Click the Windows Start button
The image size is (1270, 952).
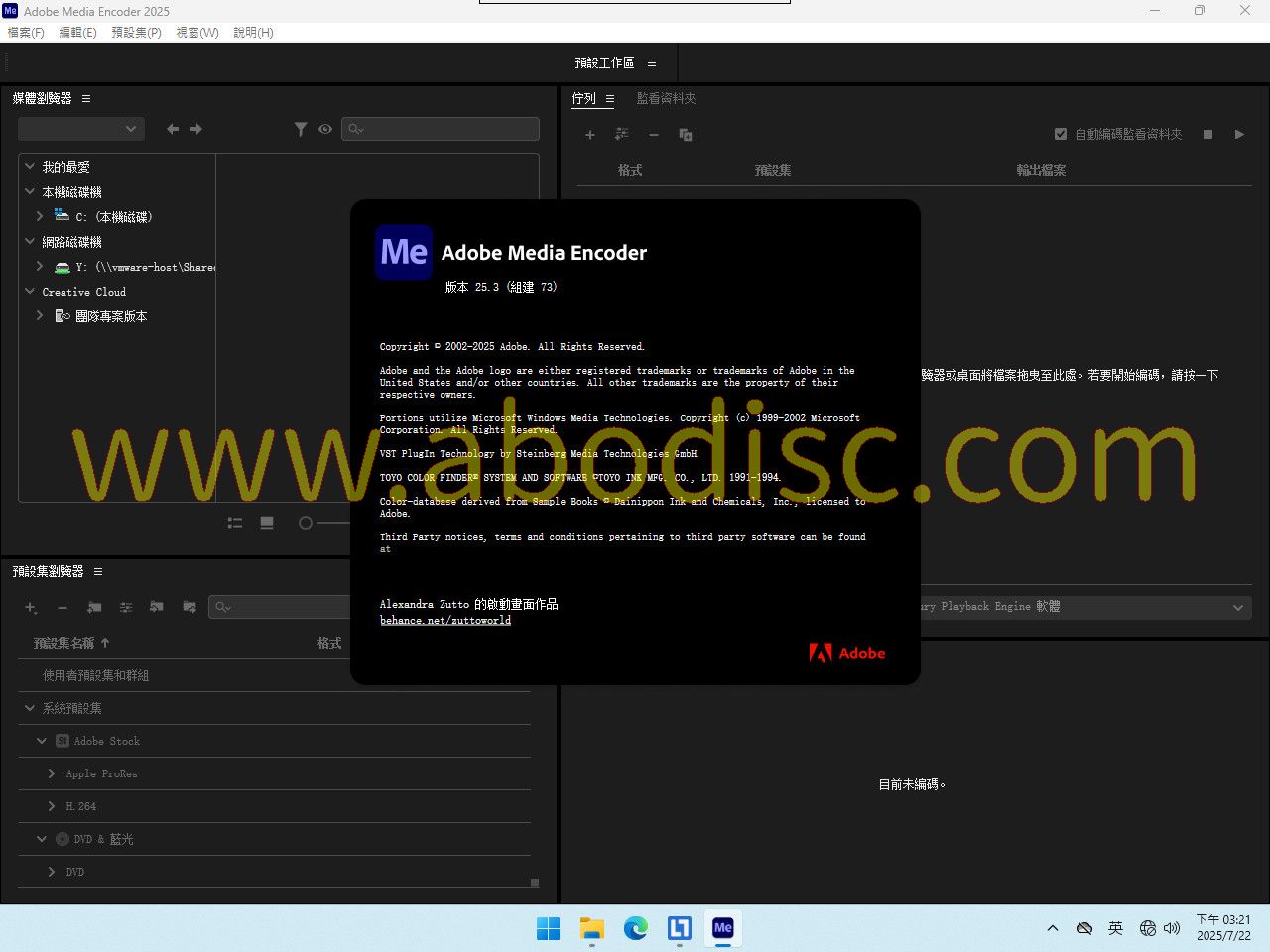pos(549,928)
